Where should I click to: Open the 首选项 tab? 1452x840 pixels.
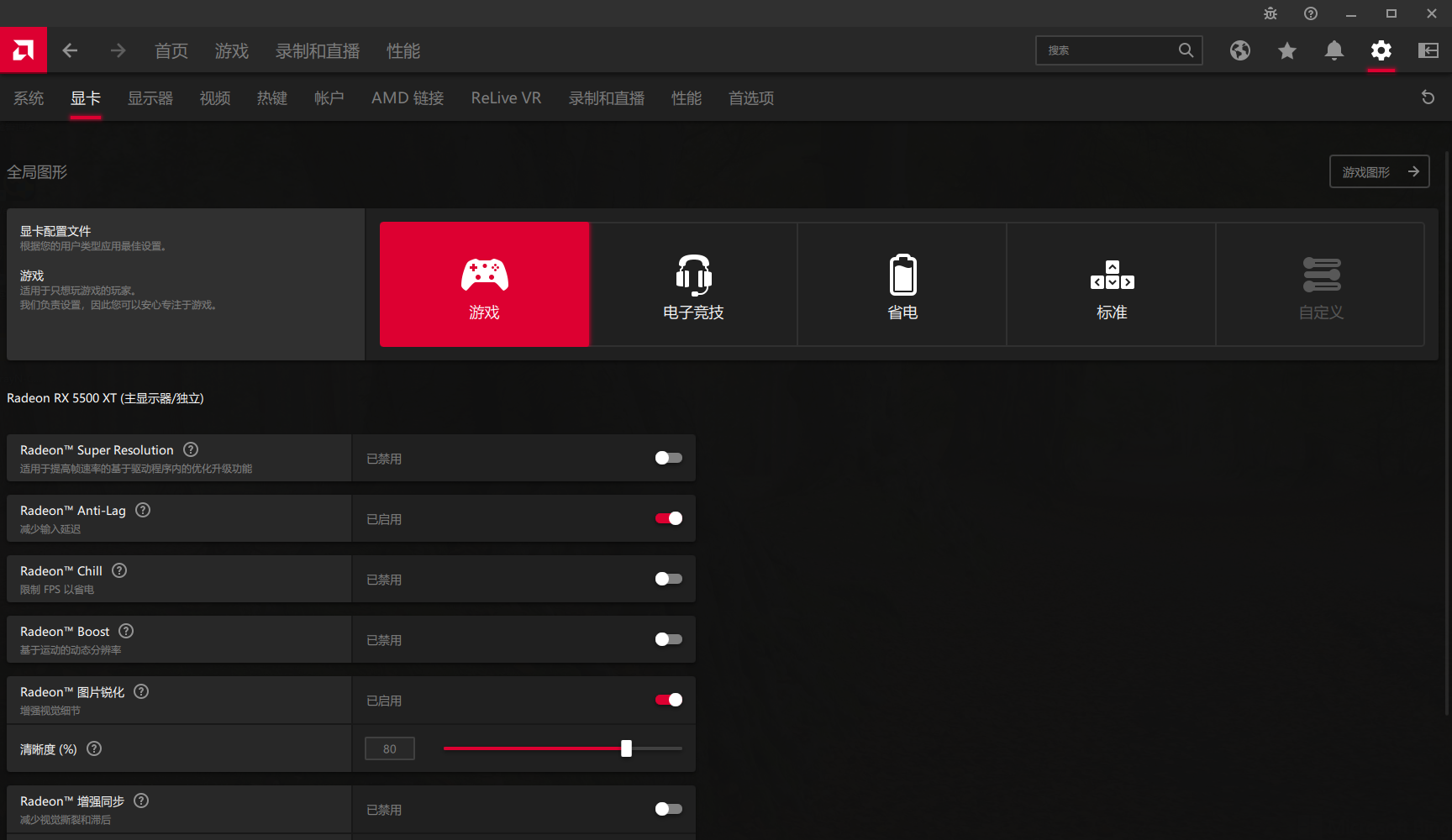coord(751,98)
